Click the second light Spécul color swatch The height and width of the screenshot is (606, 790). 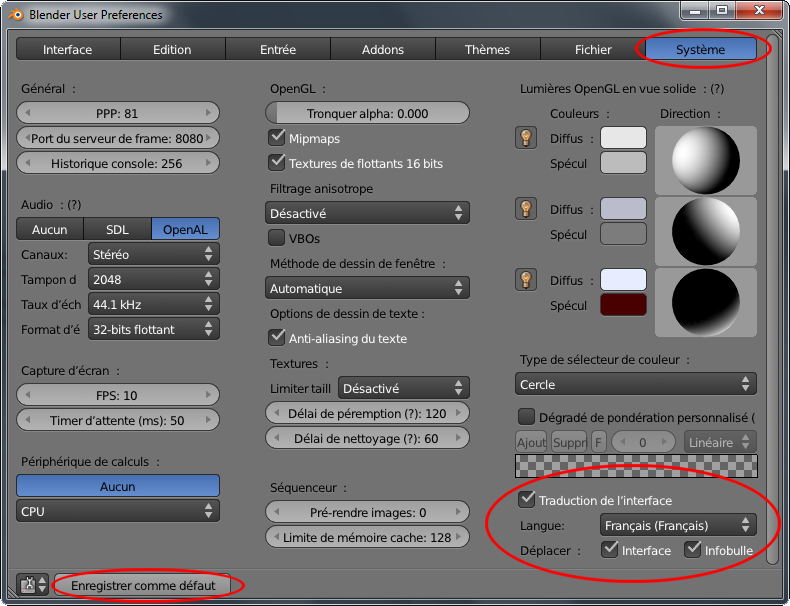tap(623, 234)
